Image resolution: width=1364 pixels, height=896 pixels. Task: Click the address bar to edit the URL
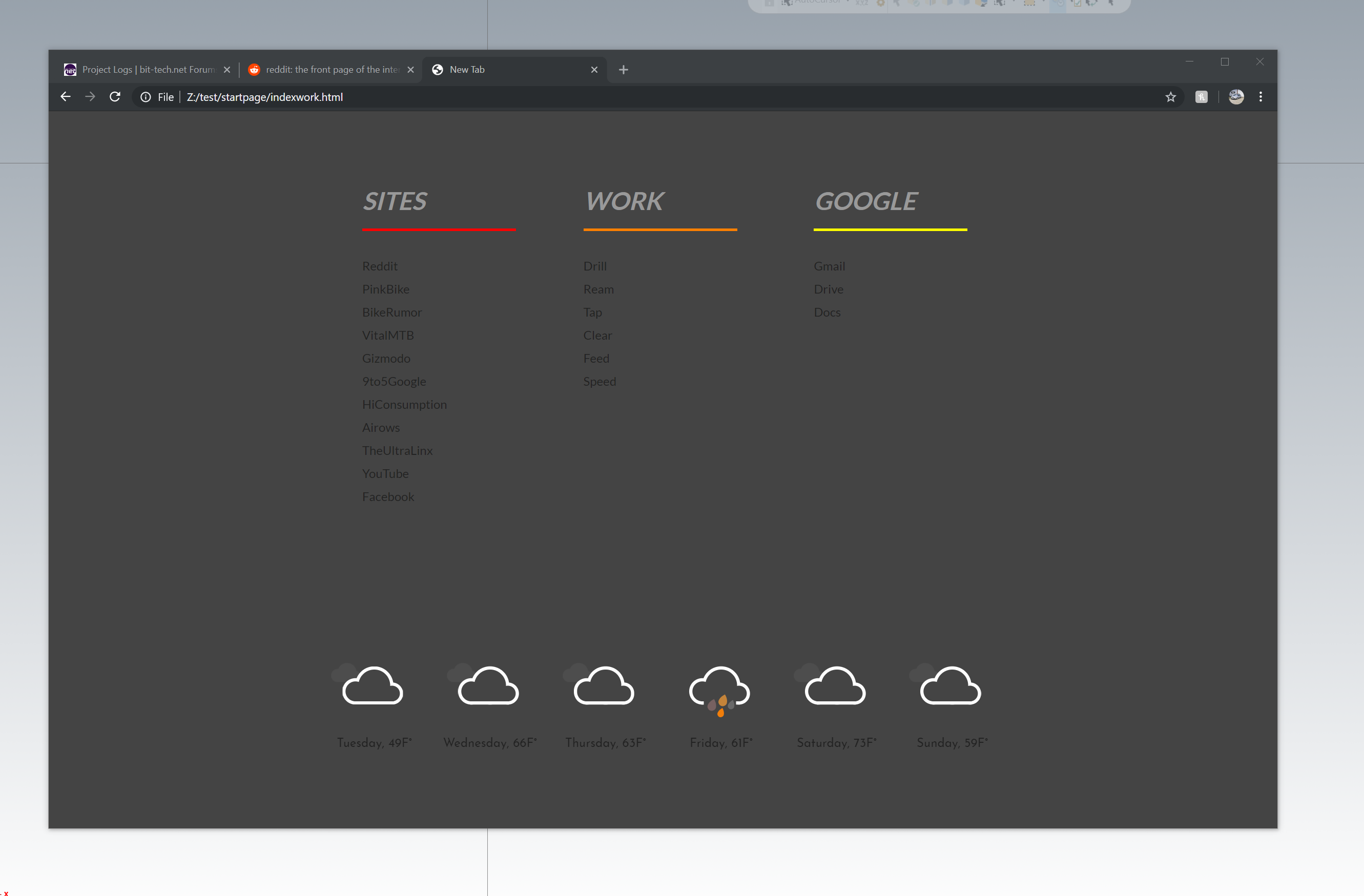(x=401, y=96)
